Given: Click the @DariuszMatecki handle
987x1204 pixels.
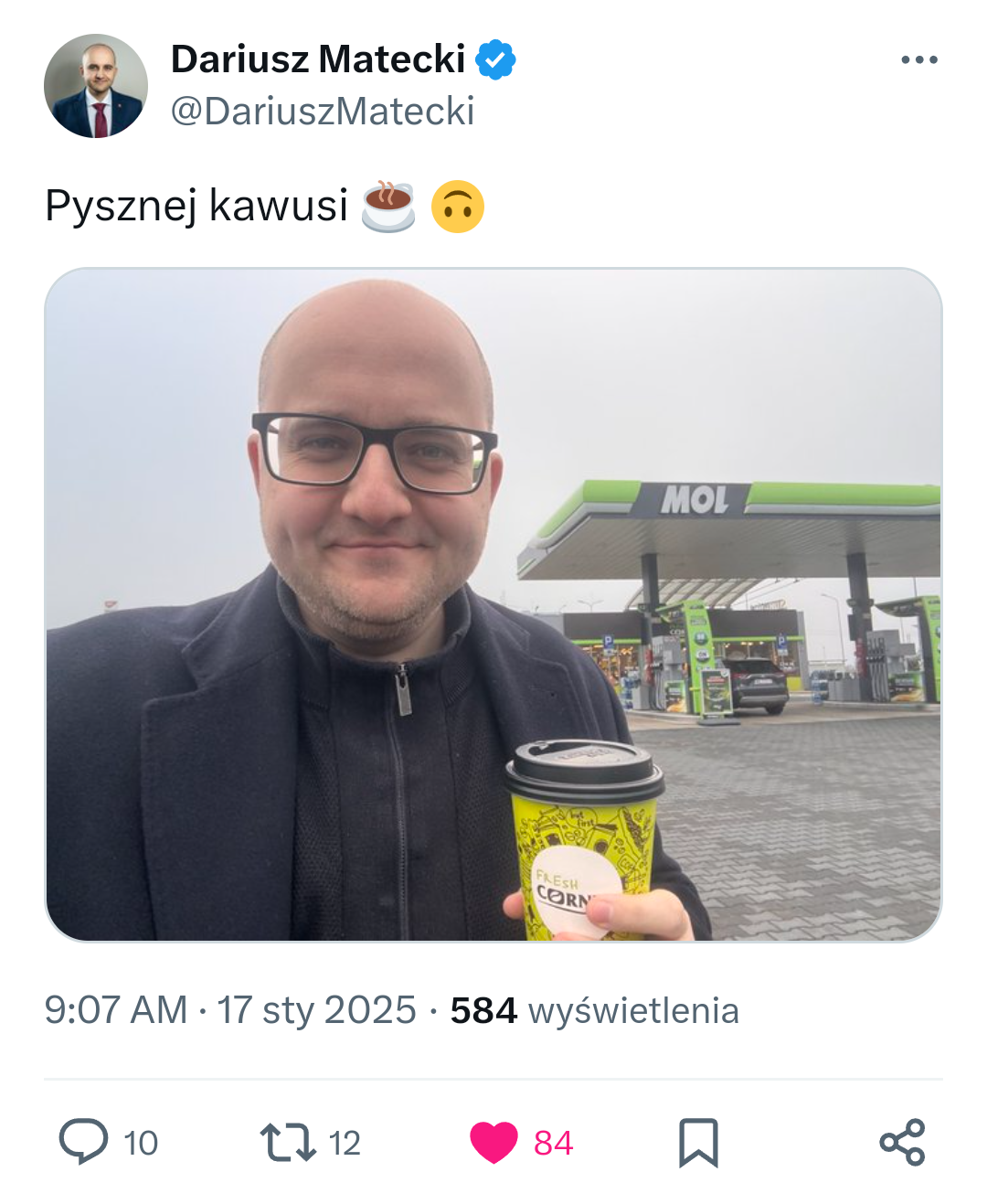Looking at the screenshot, I should (x=323, y=112).
